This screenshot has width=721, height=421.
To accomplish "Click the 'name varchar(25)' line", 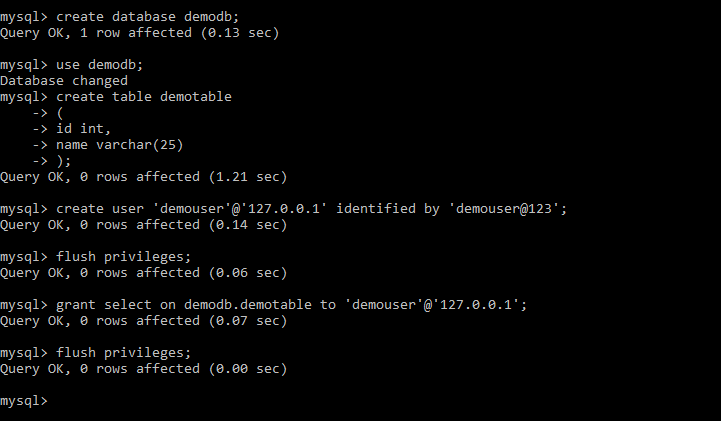I will (x=108, y=145).
